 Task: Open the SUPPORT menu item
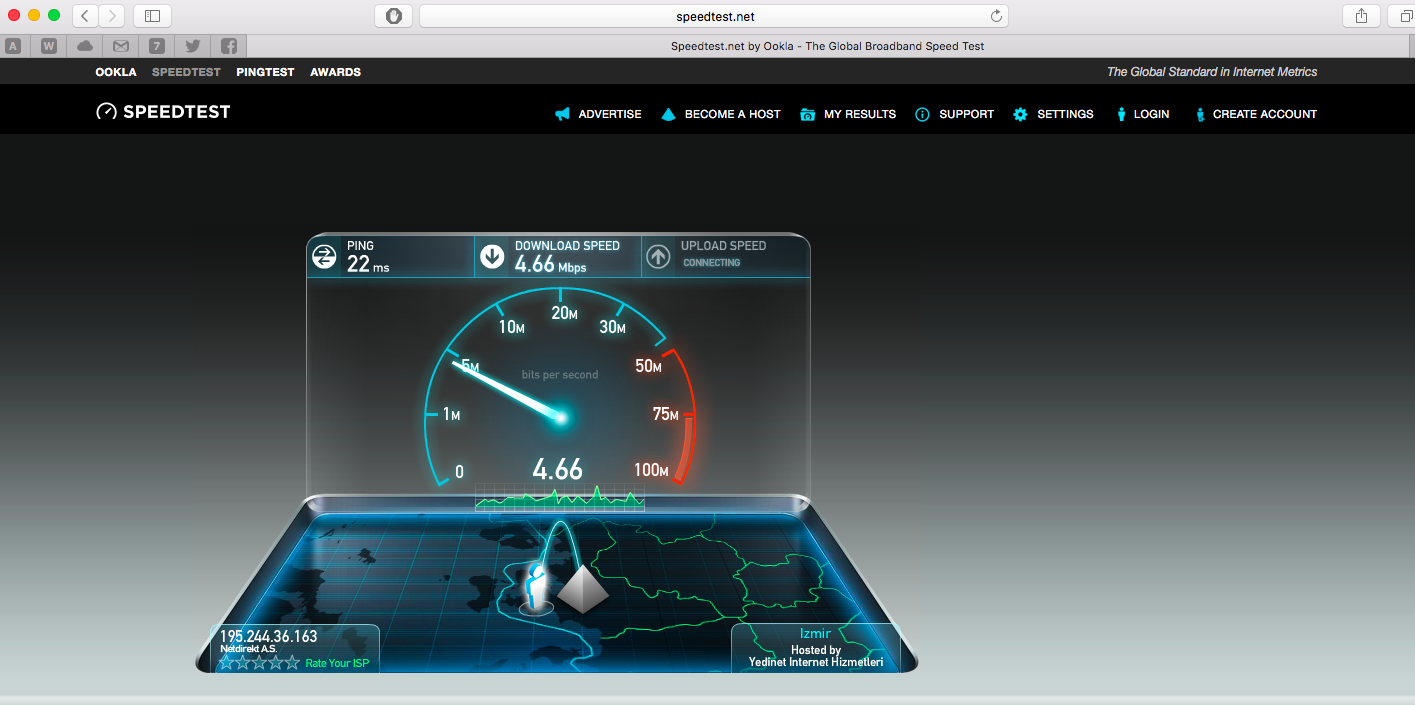[x=966, y=114]
